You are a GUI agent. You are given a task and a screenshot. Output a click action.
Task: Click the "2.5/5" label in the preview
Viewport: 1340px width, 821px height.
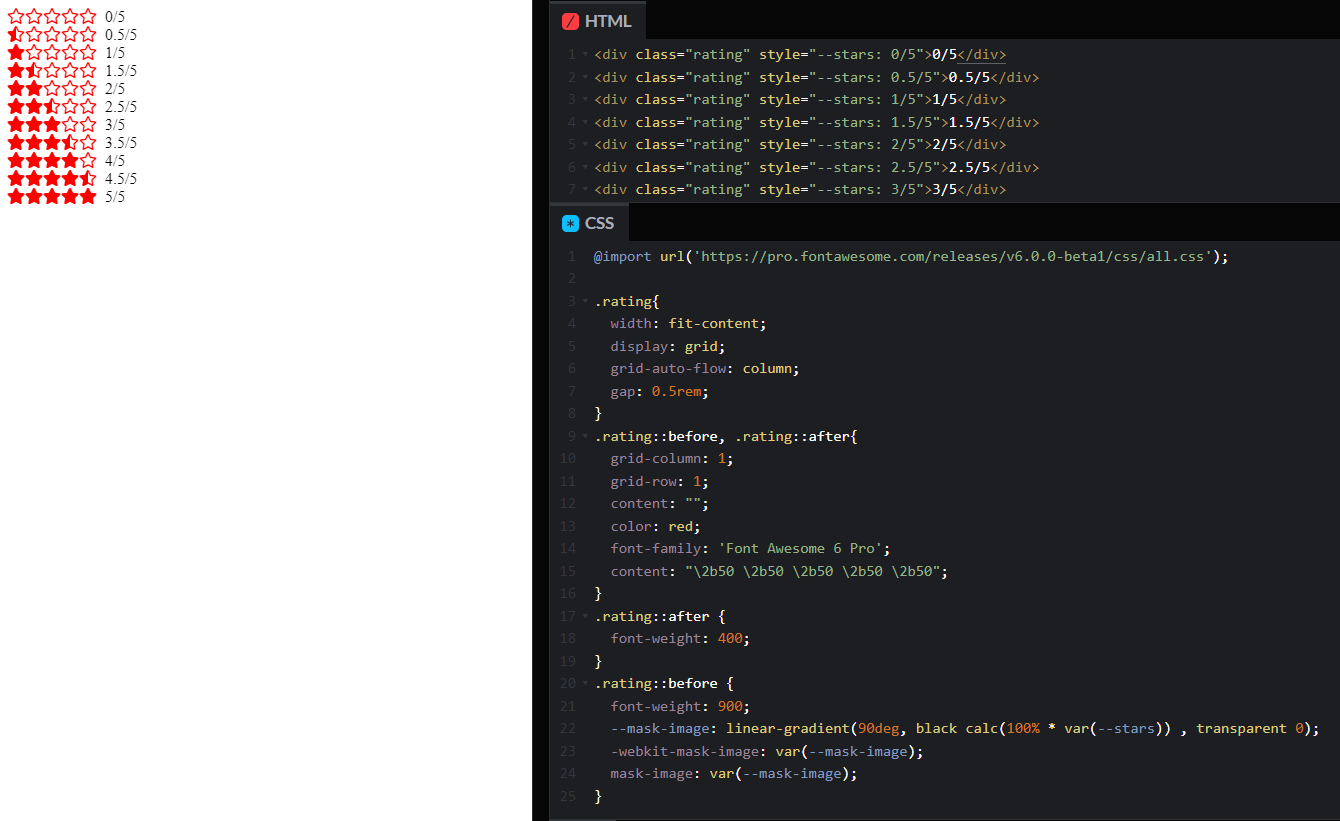(121, 107)
